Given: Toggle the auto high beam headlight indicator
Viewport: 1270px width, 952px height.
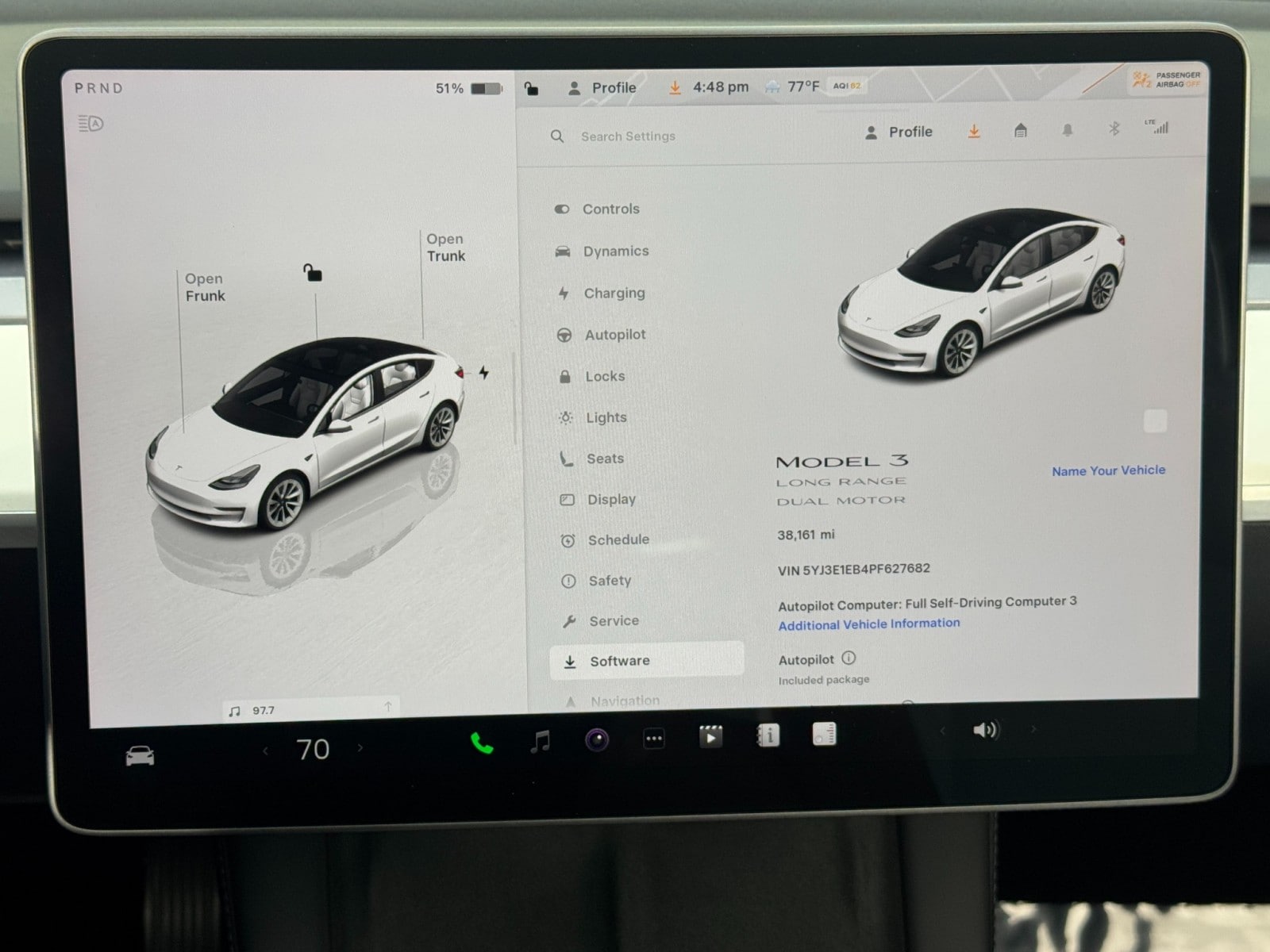Looking at the screenshot, I should point(91,124).
